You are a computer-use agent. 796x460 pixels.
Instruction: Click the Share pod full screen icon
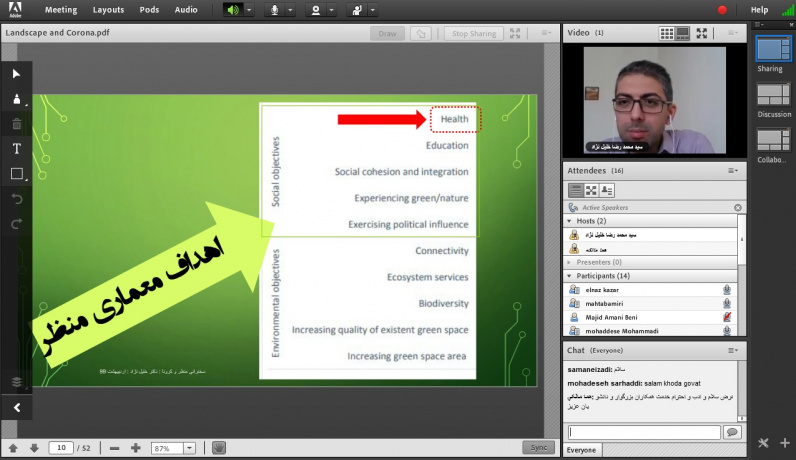(515, 33)
